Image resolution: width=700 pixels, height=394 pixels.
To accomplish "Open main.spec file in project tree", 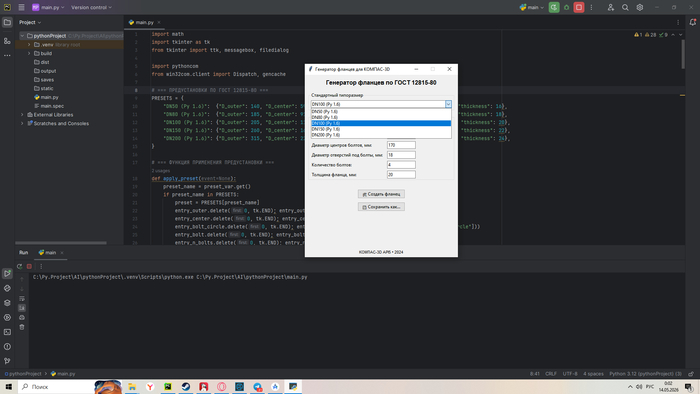I will point(49,106).
